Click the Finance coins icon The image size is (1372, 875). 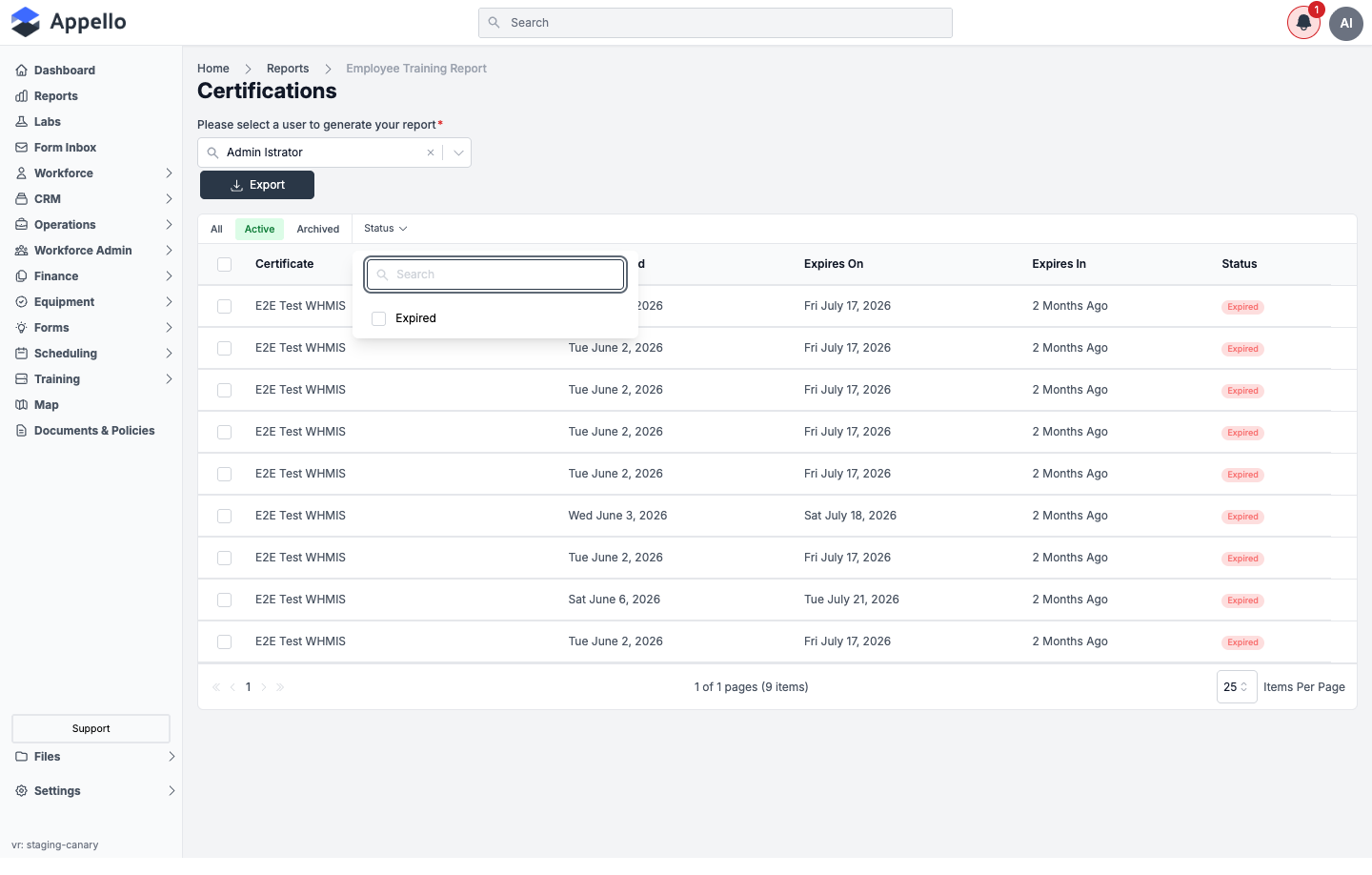[21, 276]
